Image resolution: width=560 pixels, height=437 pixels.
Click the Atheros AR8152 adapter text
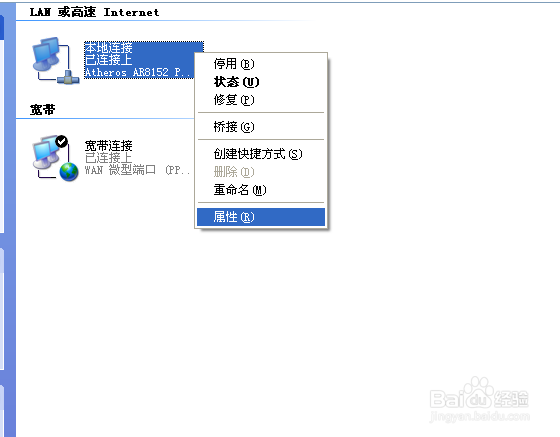pyautogui.click(x=139, y=72)
